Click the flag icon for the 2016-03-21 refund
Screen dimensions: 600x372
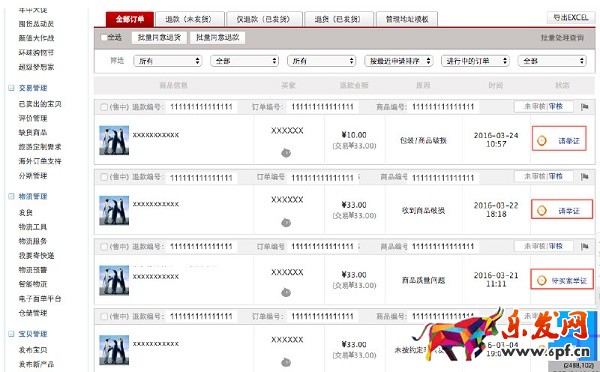click(584, 246)
